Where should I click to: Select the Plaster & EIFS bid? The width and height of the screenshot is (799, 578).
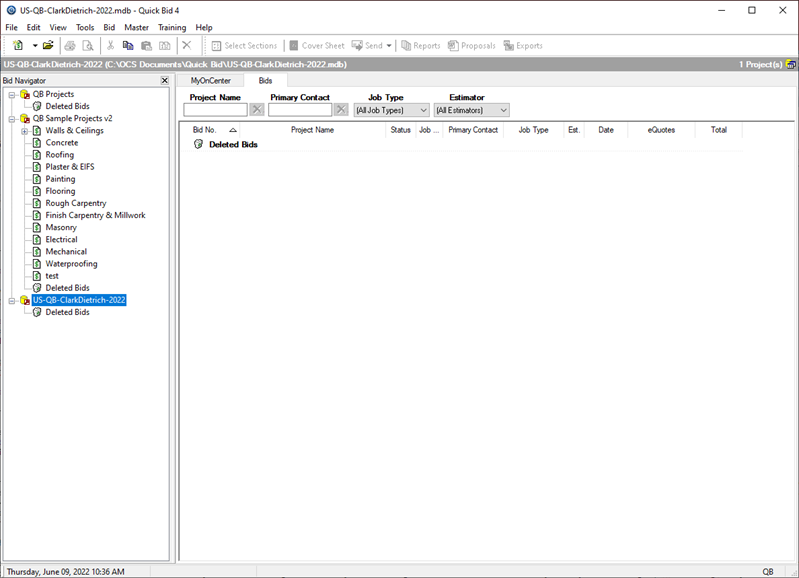click(70, 167)
